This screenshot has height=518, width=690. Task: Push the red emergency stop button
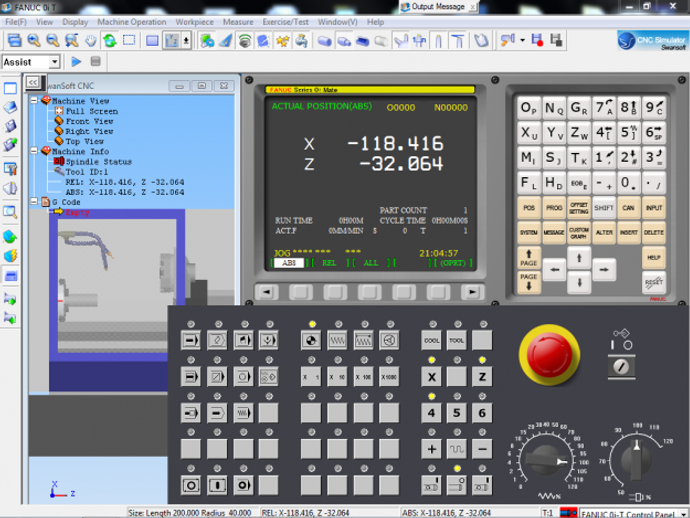550,355
